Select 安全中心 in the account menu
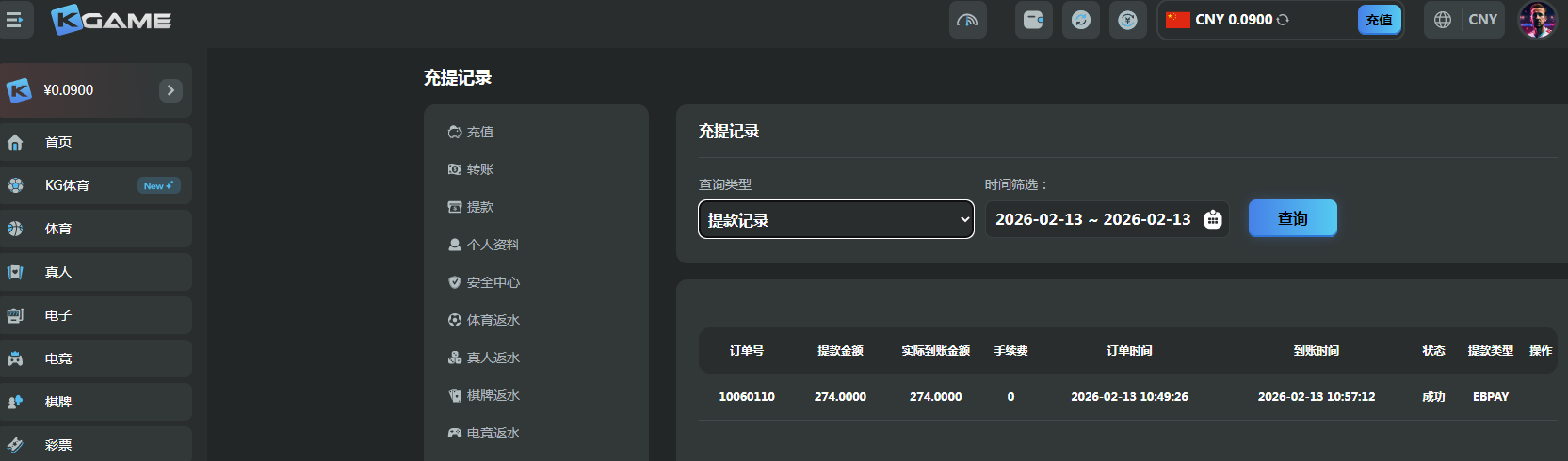 tap(493, 282)
